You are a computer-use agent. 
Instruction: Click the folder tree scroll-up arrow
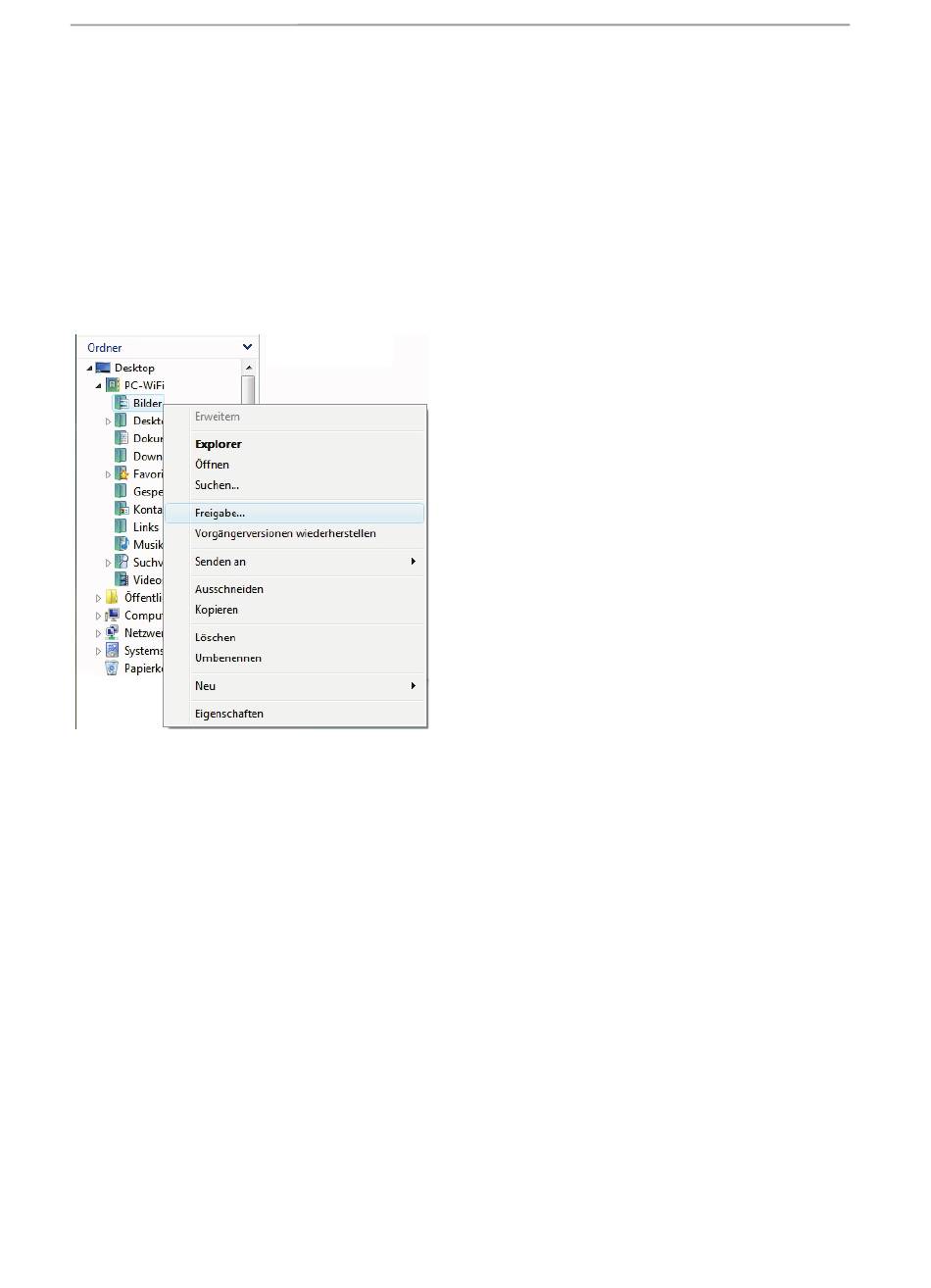coord(248,368)
